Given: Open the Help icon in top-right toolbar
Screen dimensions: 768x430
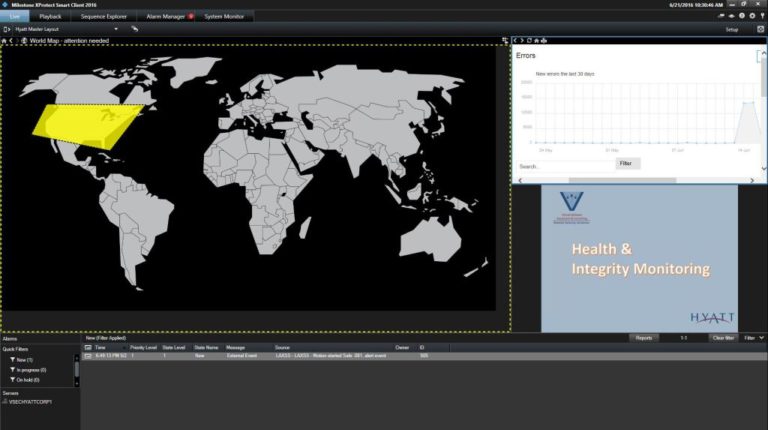Looking at the screenshot, I should pyautogui.click(x=742, y=16).
